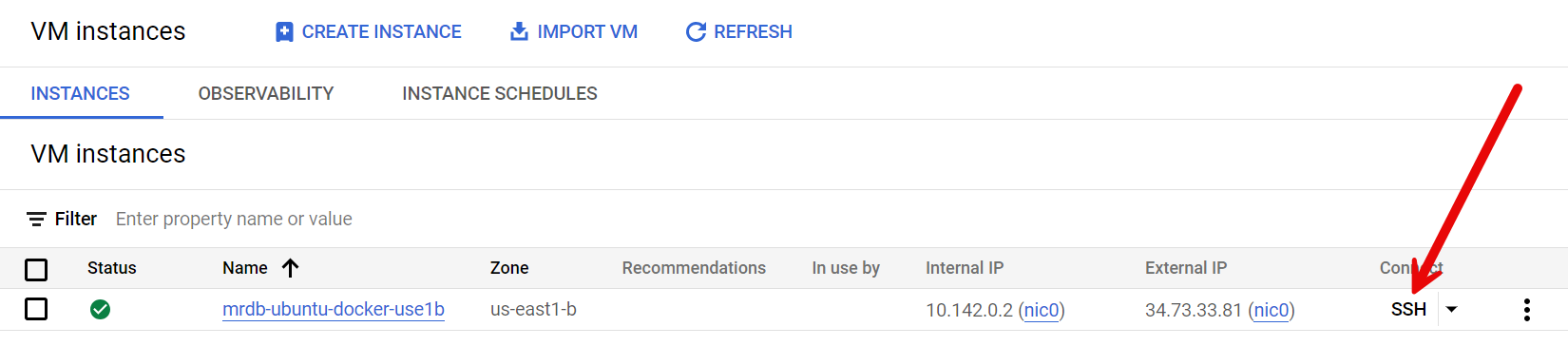This screenshot has height=346, width=1568.
Task: Open the Instance Schedules tab
Action: tap(500, 93)
